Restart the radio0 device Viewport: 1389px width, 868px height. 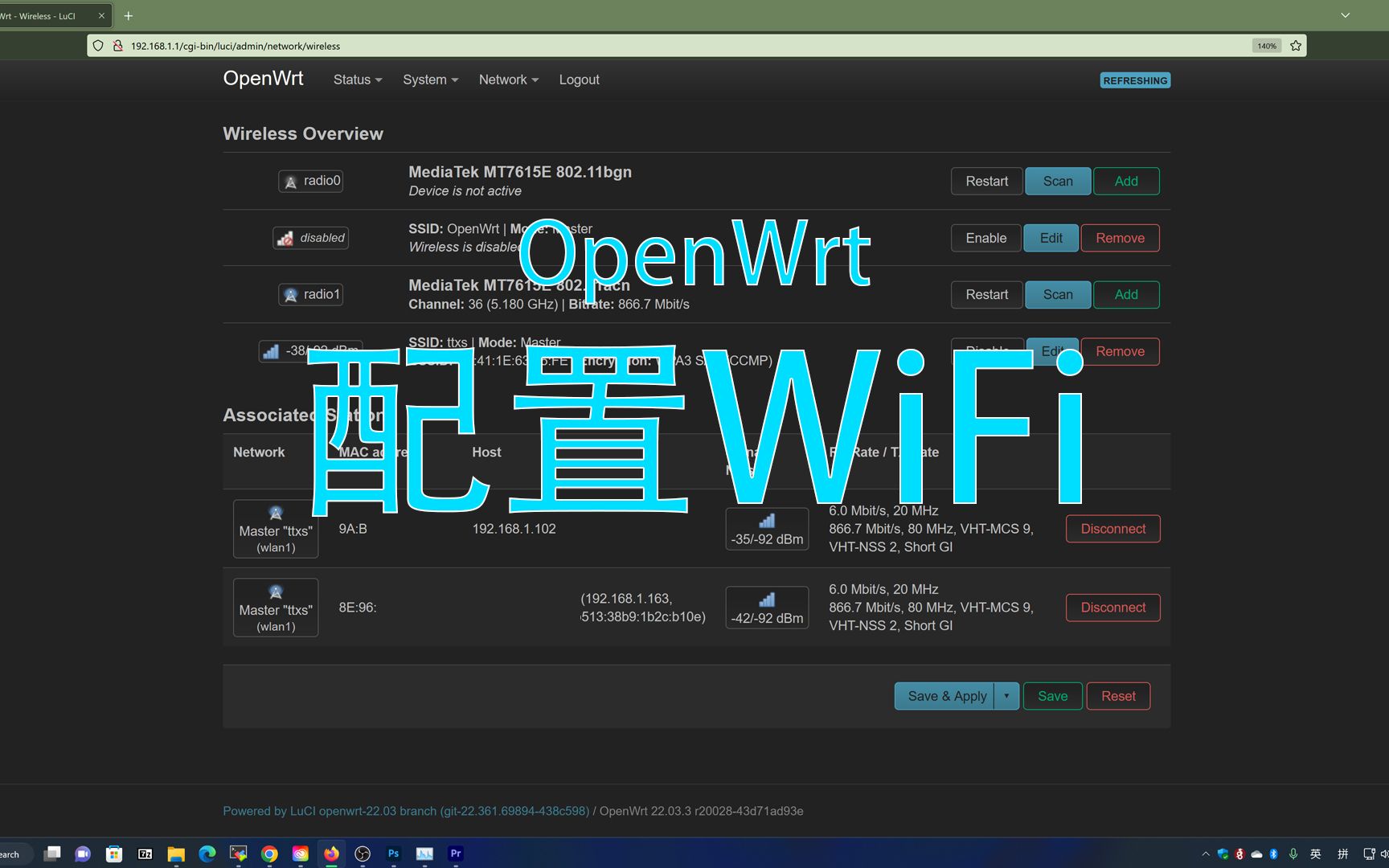coord(986,181)
